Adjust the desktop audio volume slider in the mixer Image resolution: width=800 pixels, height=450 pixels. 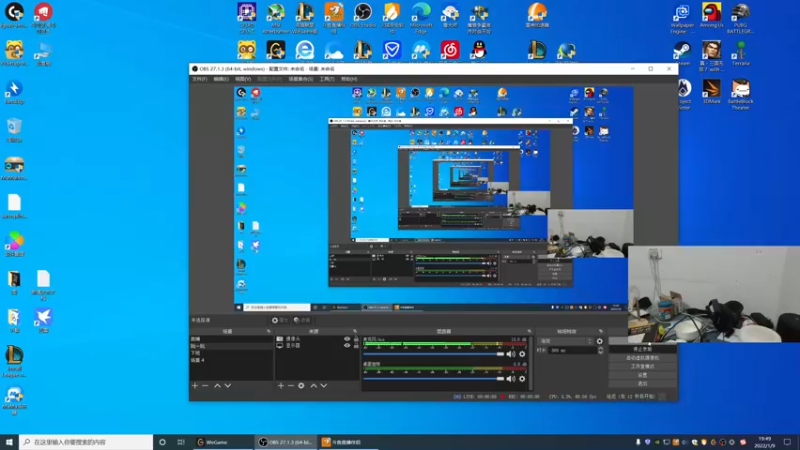point(434,379)
